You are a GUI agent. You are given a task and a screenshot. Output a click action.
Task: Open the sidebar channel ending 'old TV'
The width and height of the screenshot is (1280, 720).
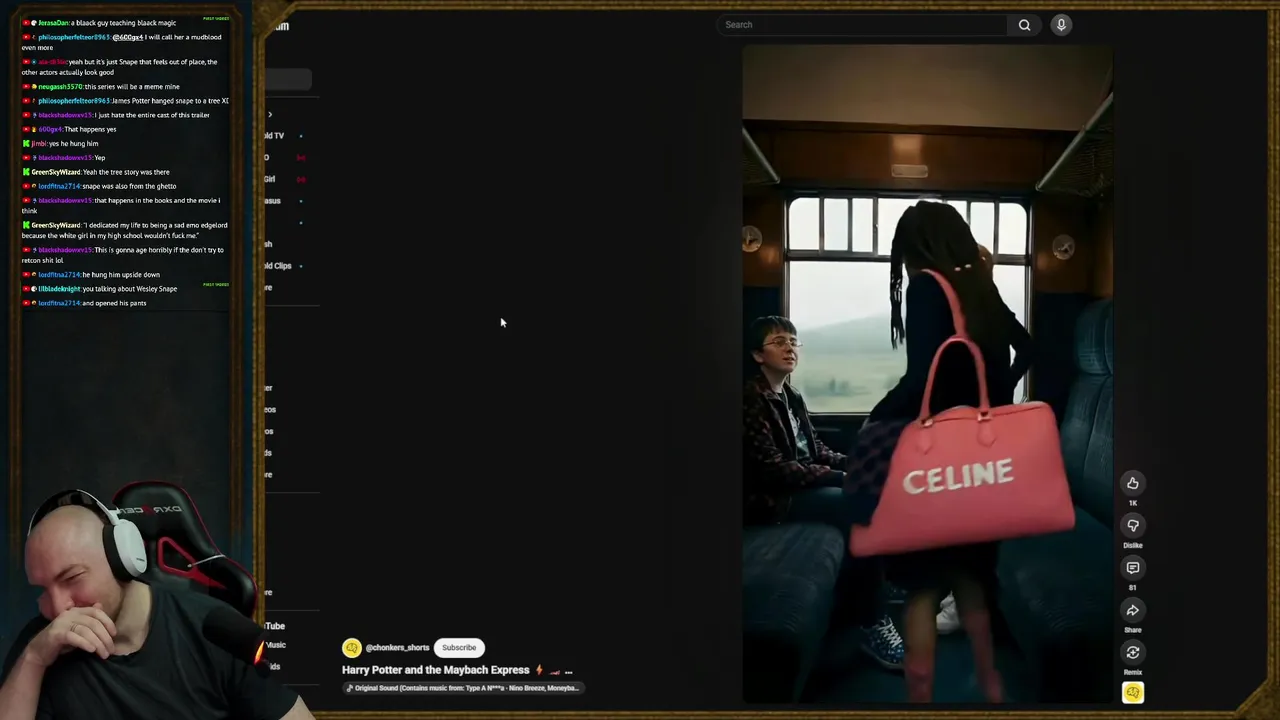(274, 136)
